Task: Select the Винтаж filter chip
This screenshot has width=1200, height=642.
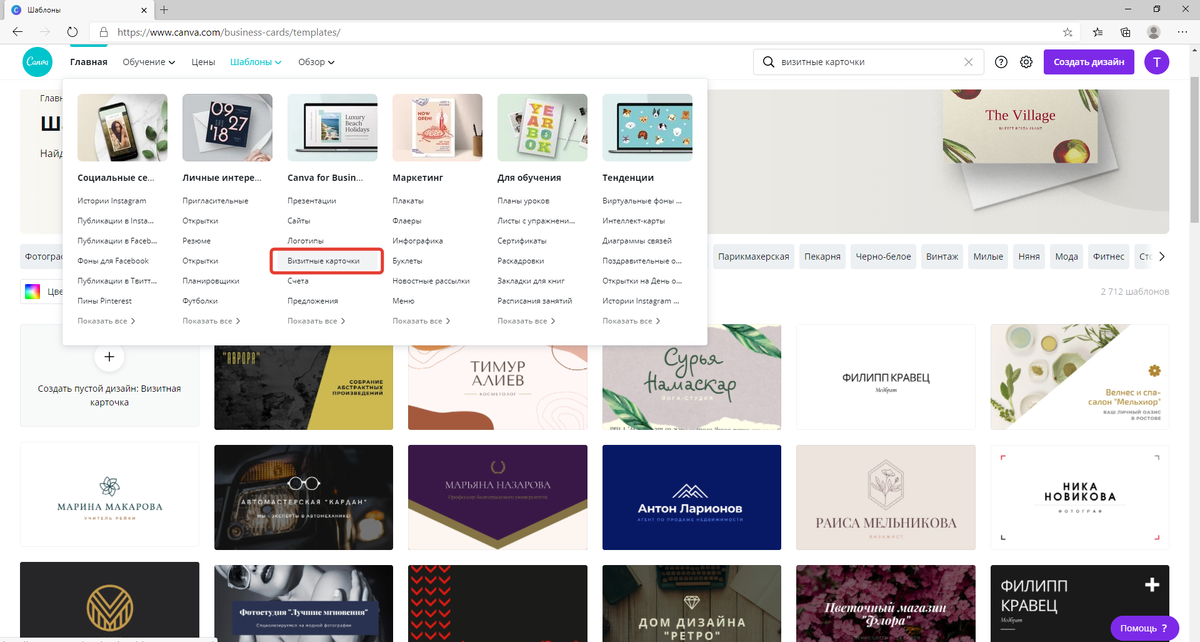Action: 942,257
